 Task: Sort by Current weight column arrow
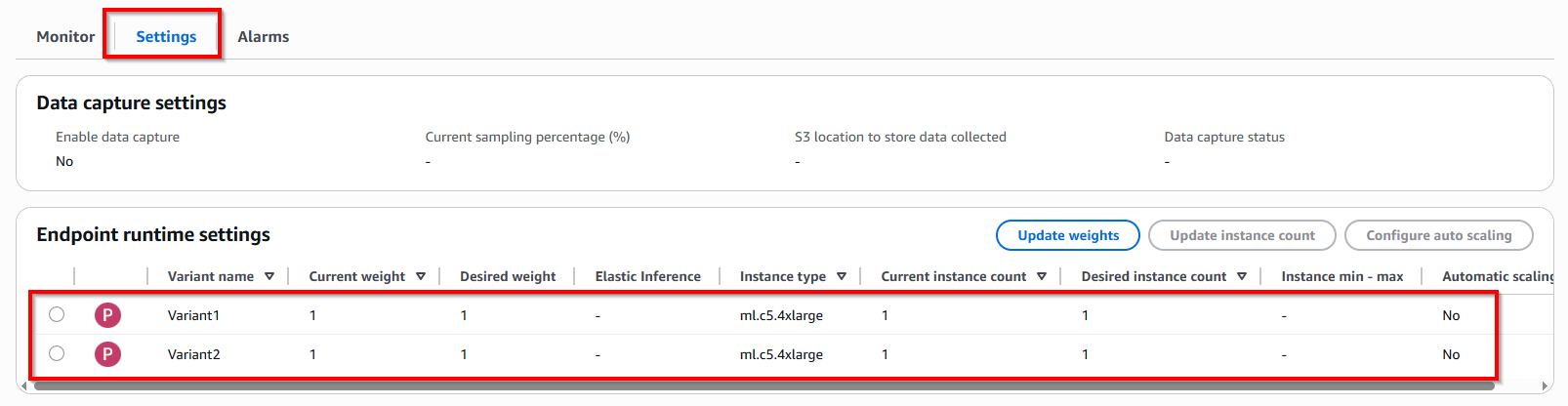point(421,276)
